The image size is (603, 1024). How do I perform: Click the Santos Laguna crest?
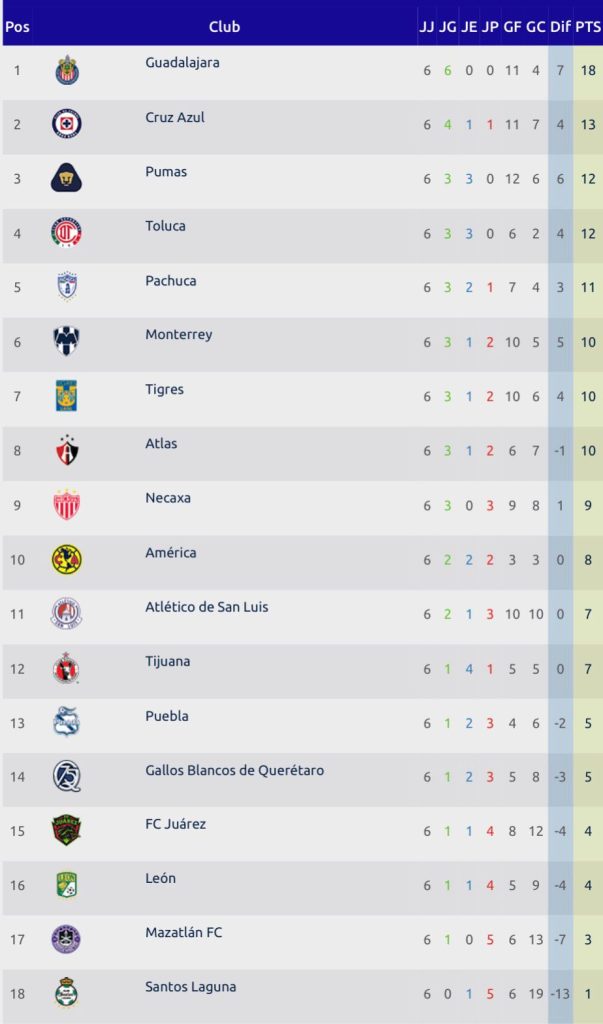(67, 994)
